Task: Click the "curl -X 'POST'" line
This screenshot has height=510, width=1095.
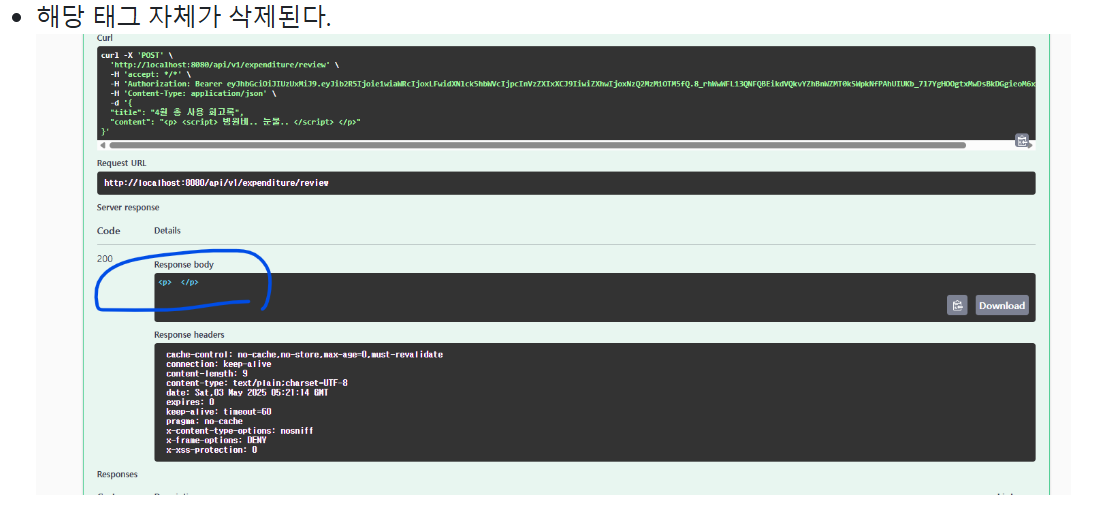Action: (137, 54)
